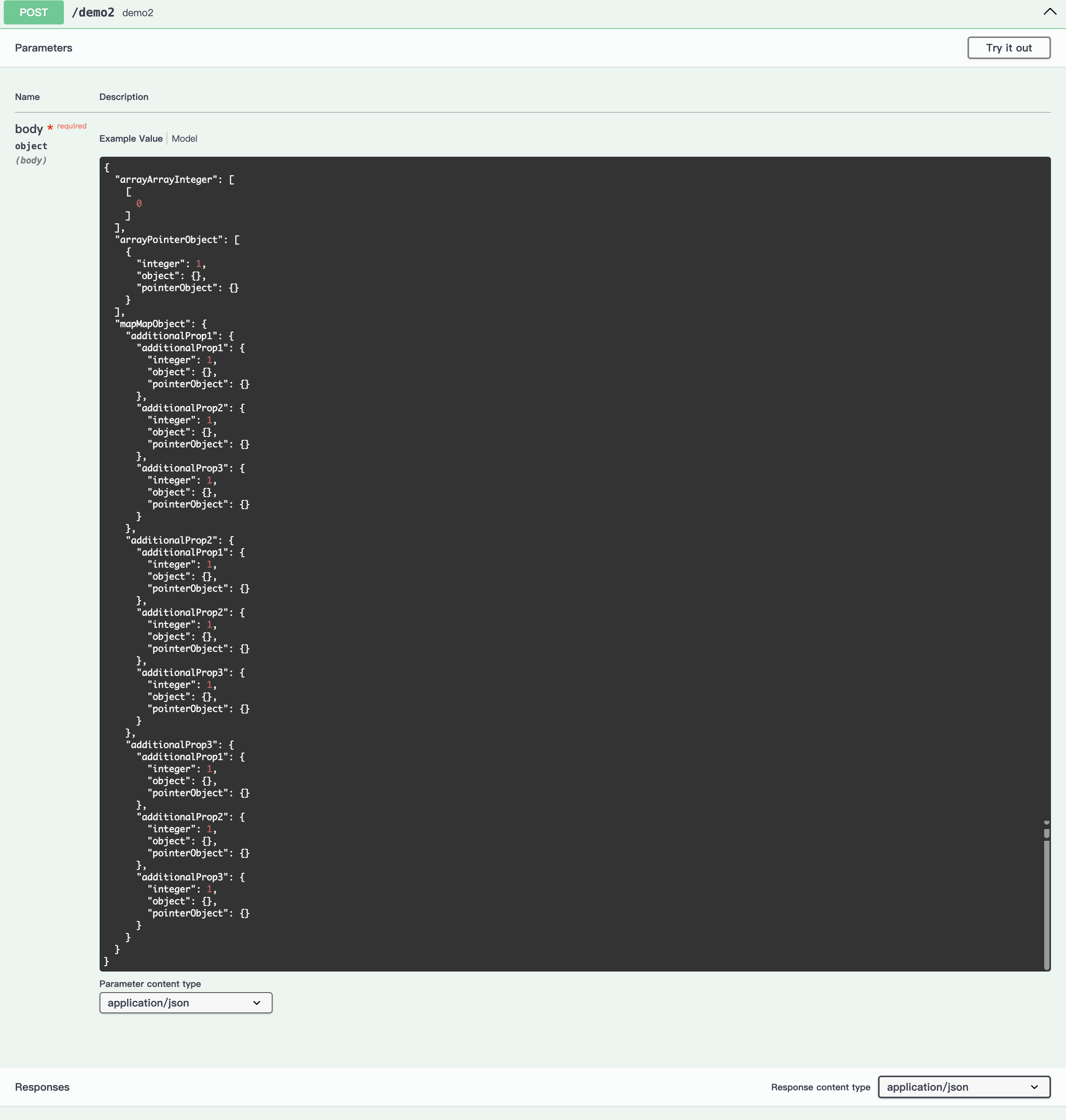Click the Parameters section header
The width and height of the screenshot is (1066, 1120).
44,48
